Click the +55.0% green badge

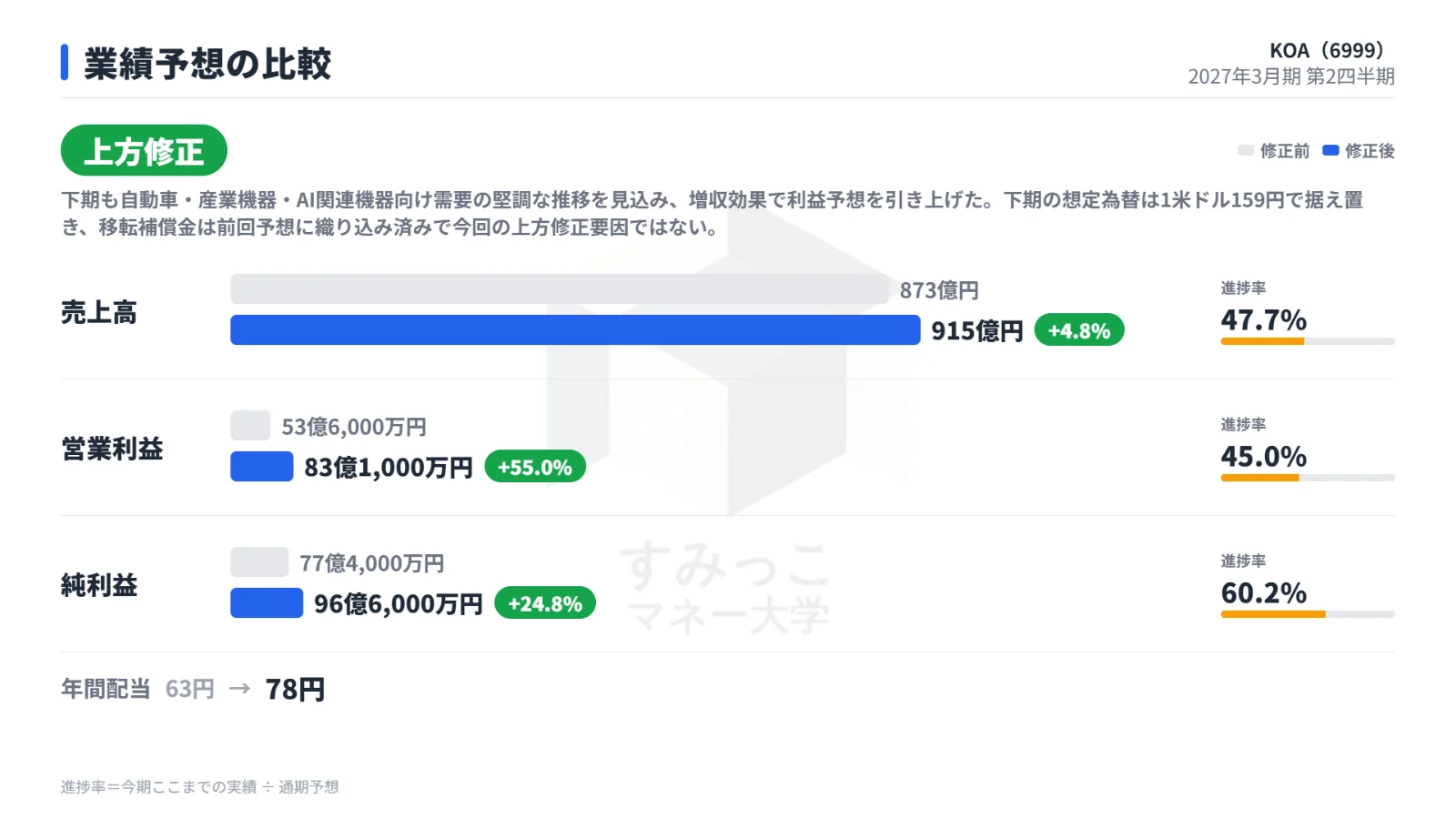point(535,467)
